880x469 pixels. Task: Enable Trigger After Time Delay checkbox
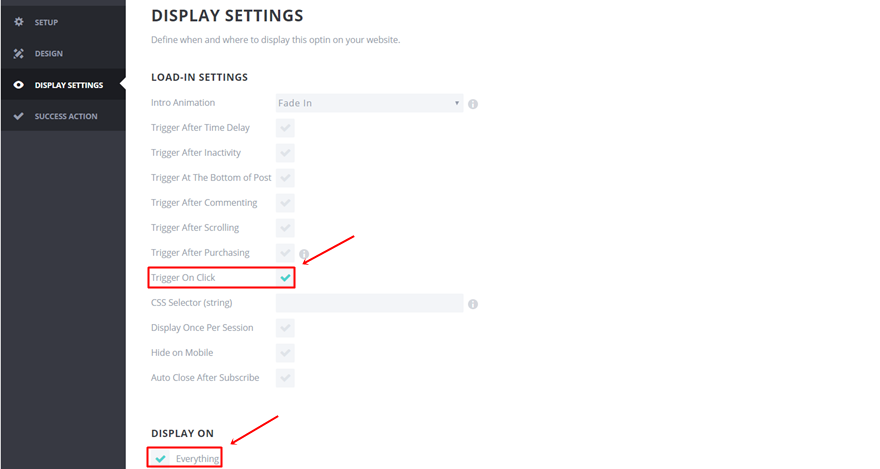(286, 128)
